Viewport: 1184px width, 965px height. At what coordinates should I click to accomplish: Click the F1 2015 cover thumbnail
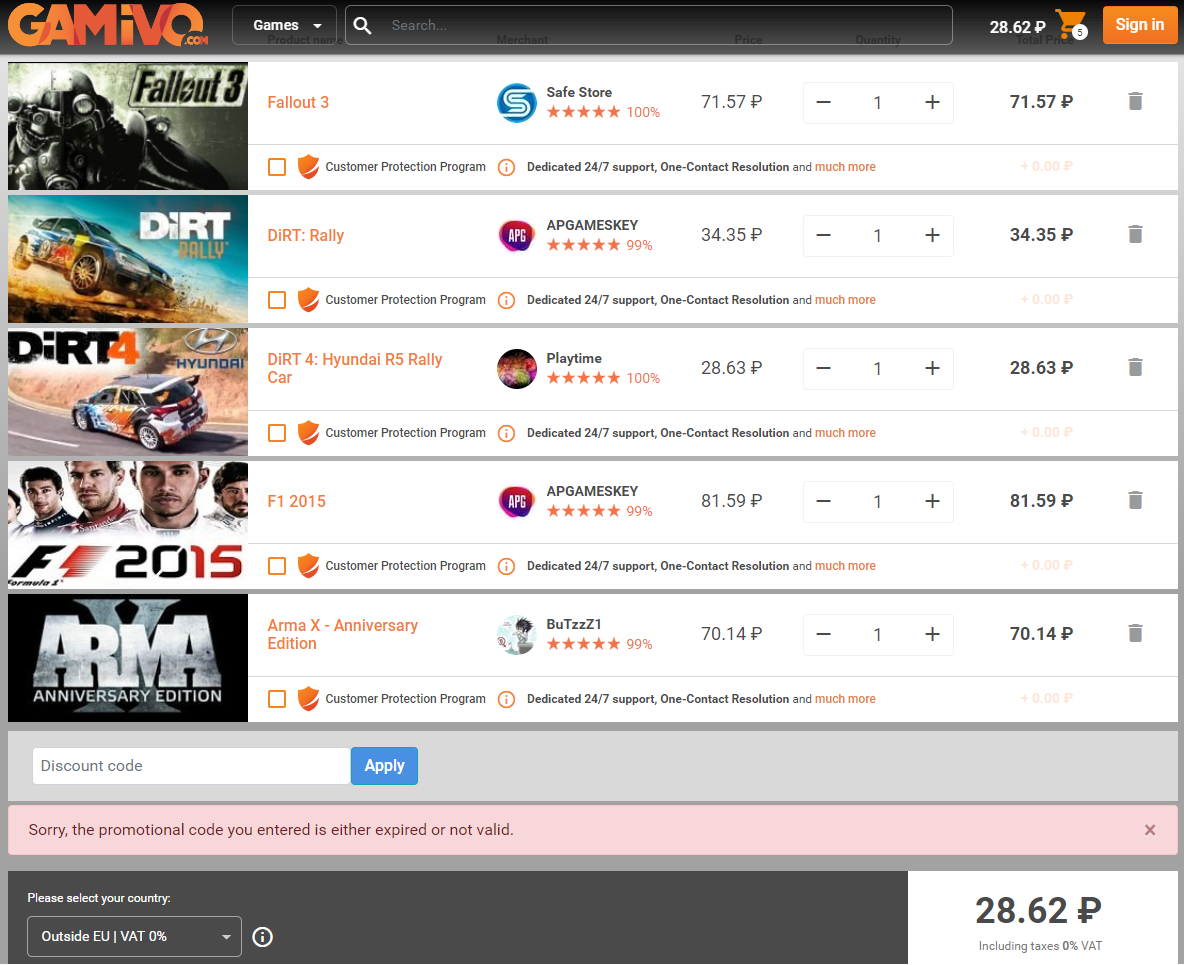click(128, 525)
